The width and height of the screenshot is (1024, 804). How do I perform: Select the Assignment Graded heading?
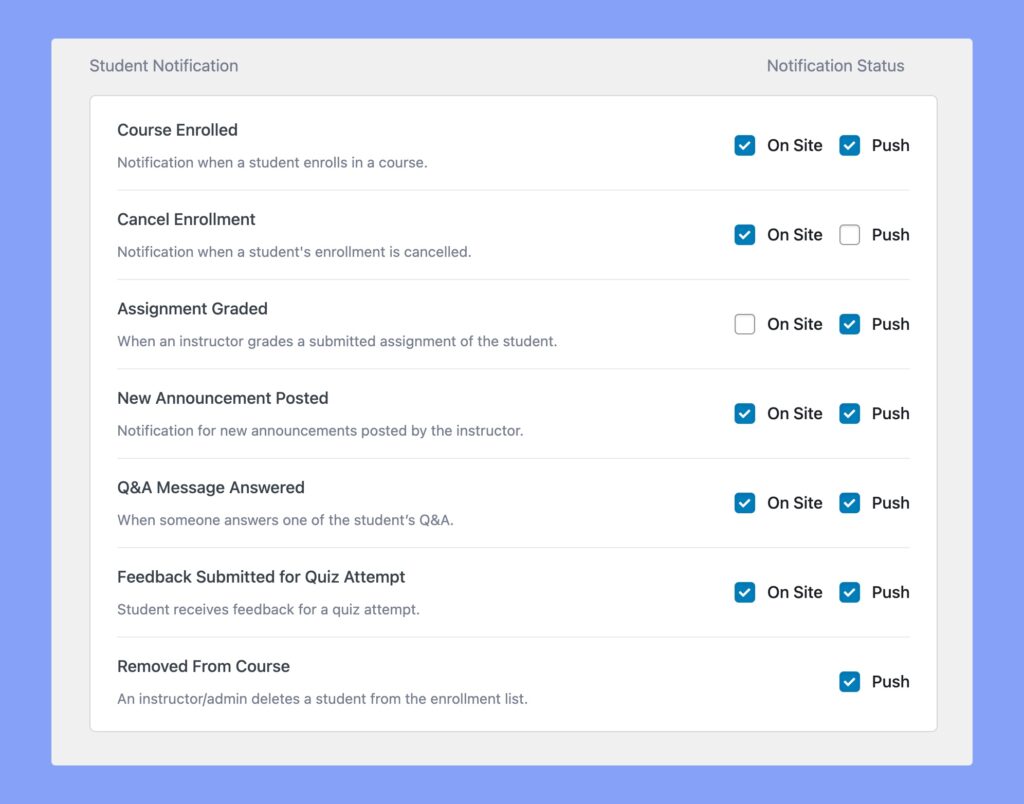coord(192,309)
